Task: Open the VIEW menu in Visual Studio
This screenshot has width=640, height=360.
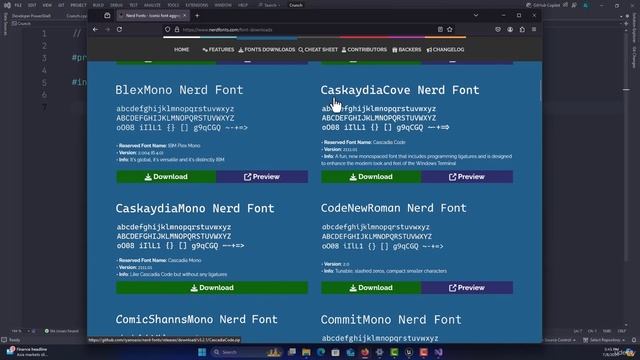Action: pos(47,5)
